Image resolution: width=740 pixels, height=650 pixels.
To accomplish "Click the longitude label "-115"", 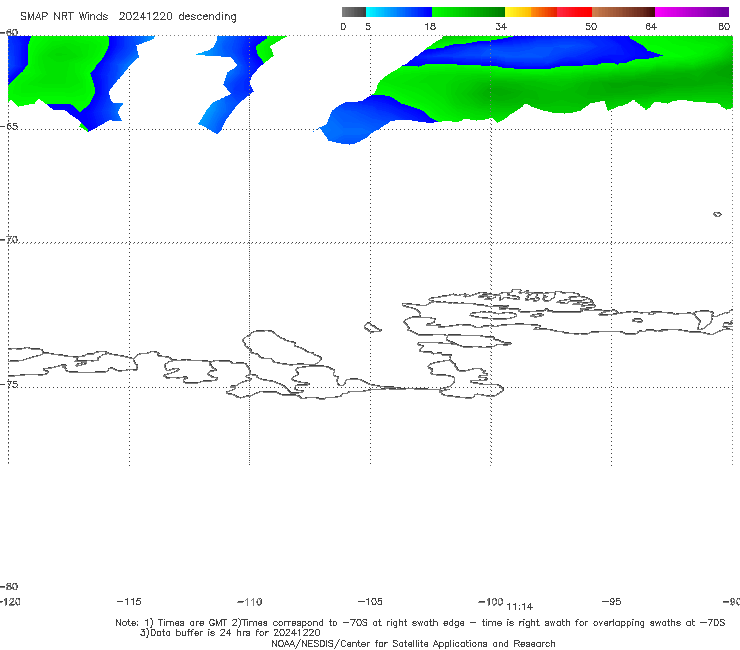I will coord(129,602).
